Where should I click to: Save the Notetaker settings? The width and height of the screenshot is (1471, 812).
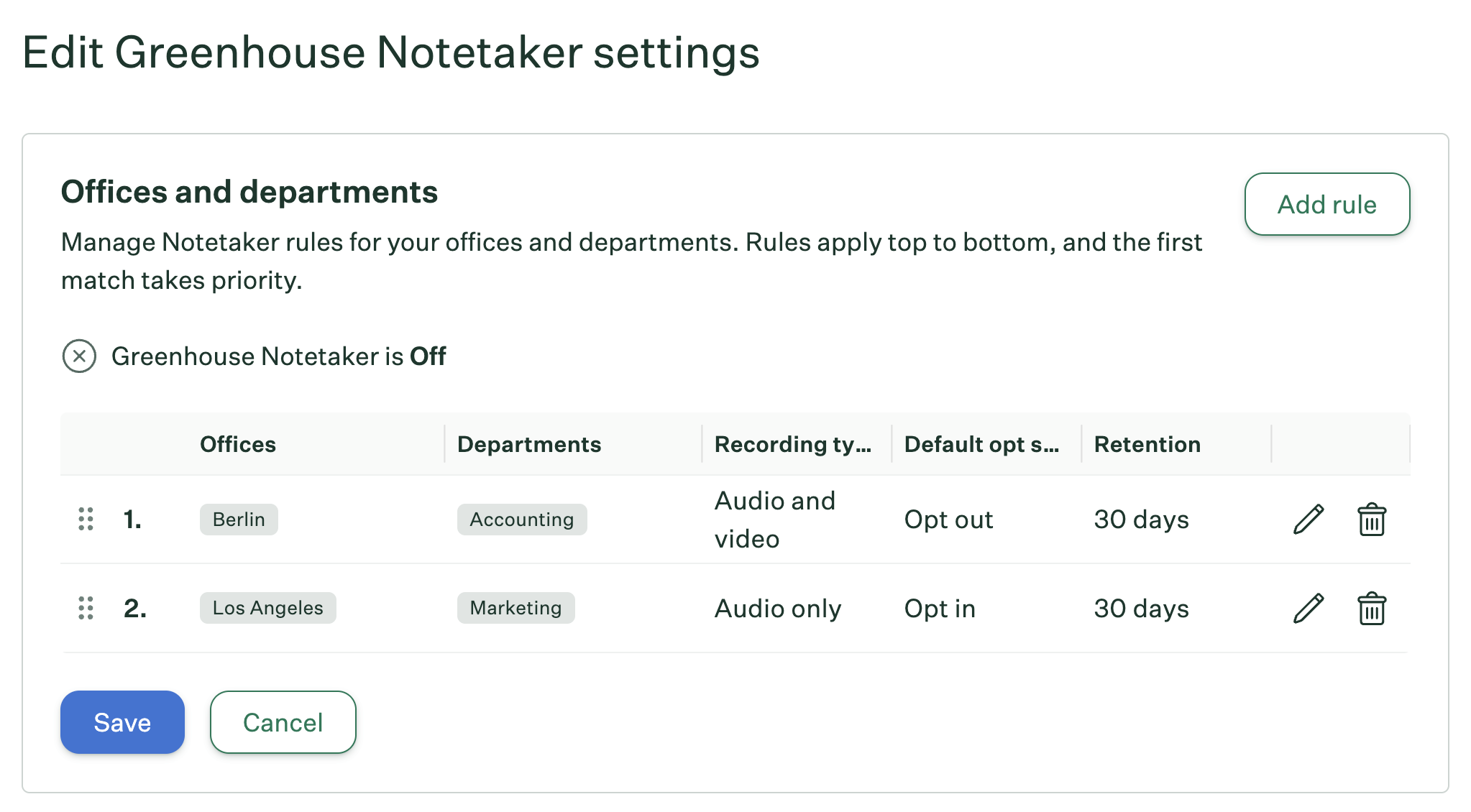[x=122, y=722]
